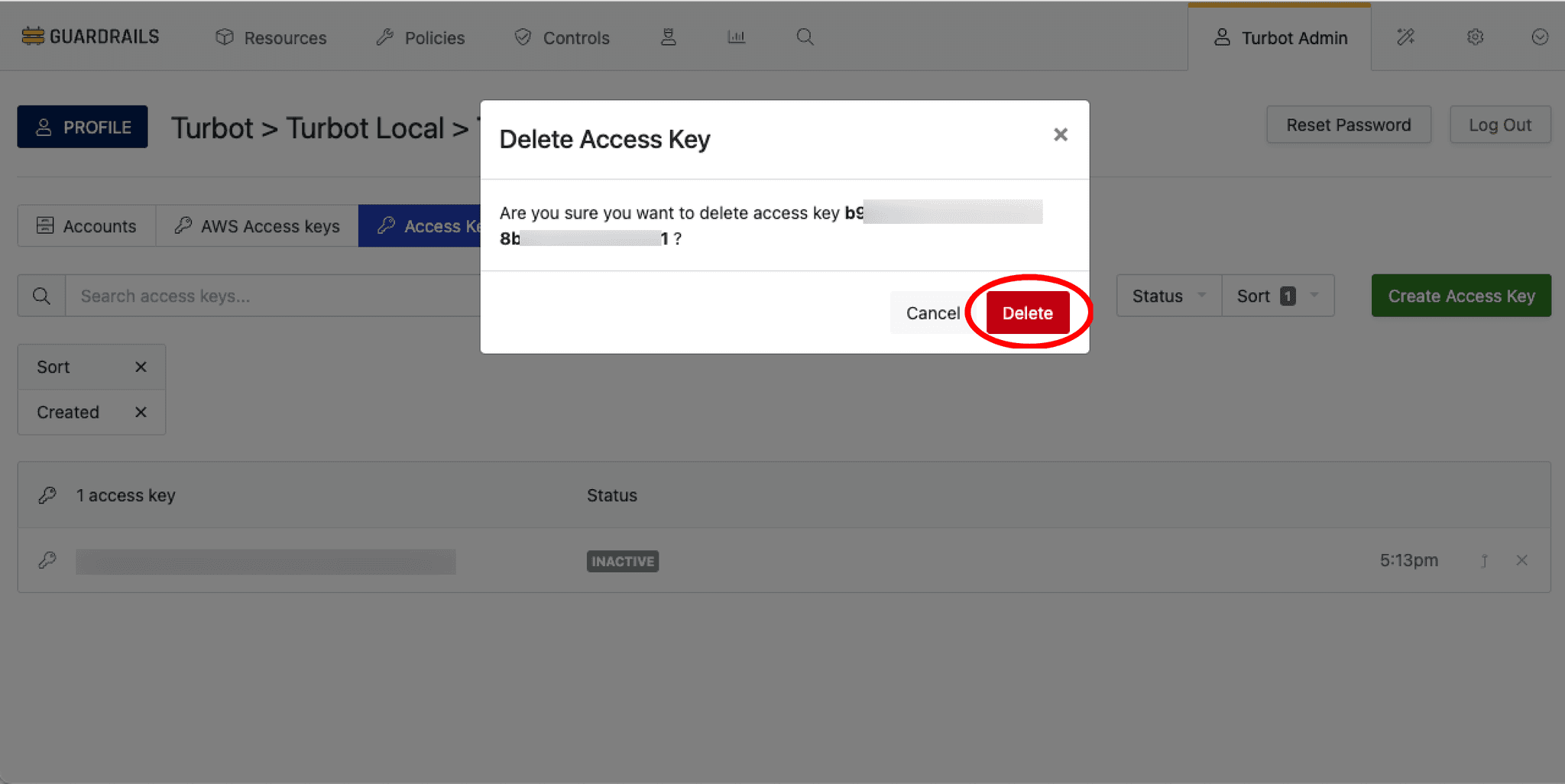Image resolution: width=1565 pixels, height=784 pixels.
Task: Click the INACTIVE status badge
Action: pyautogui.click(x=623, y=561)
